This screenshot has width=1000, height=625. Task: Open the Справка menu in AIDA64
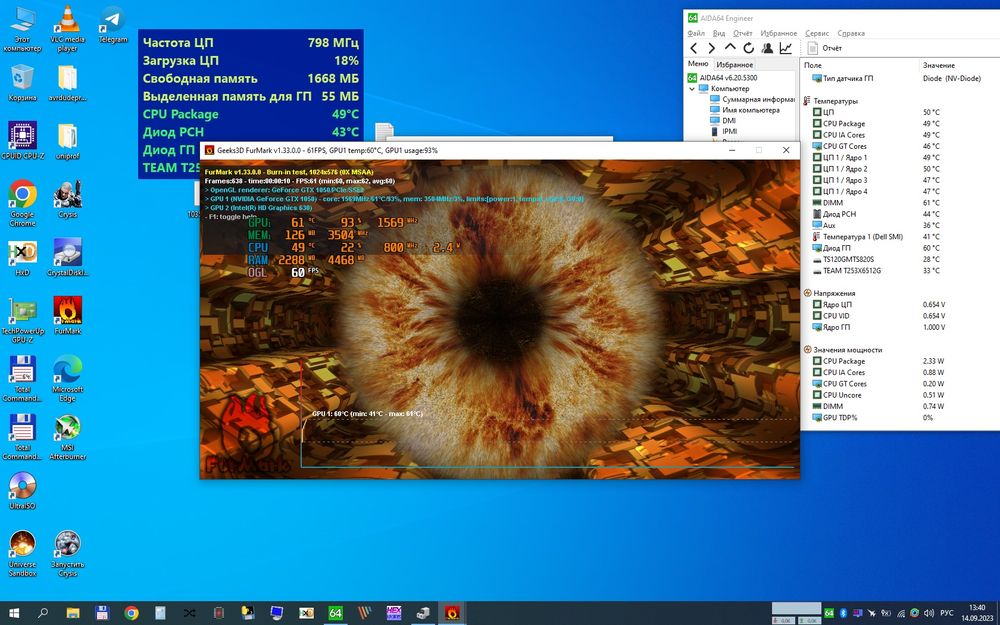(851, 33)
